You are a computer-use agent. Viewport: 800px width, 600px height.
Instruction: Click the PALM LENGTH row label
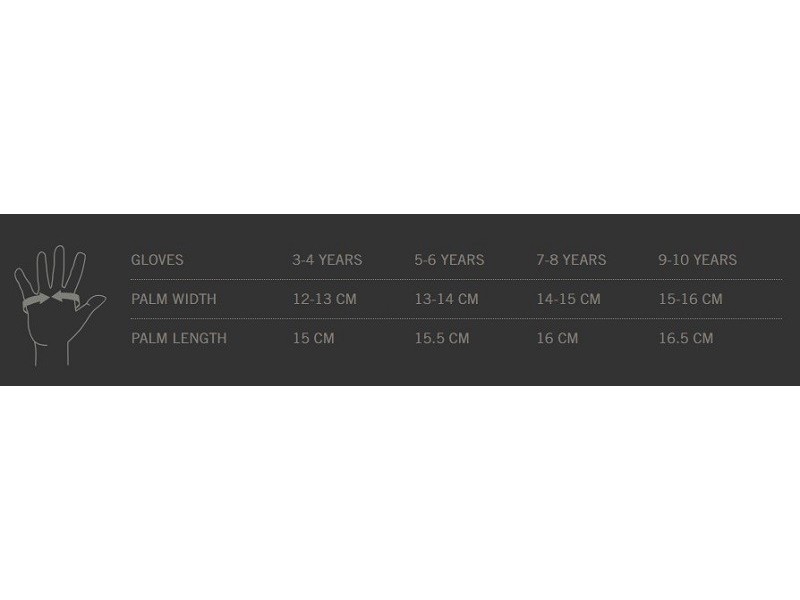click(179, 338)
